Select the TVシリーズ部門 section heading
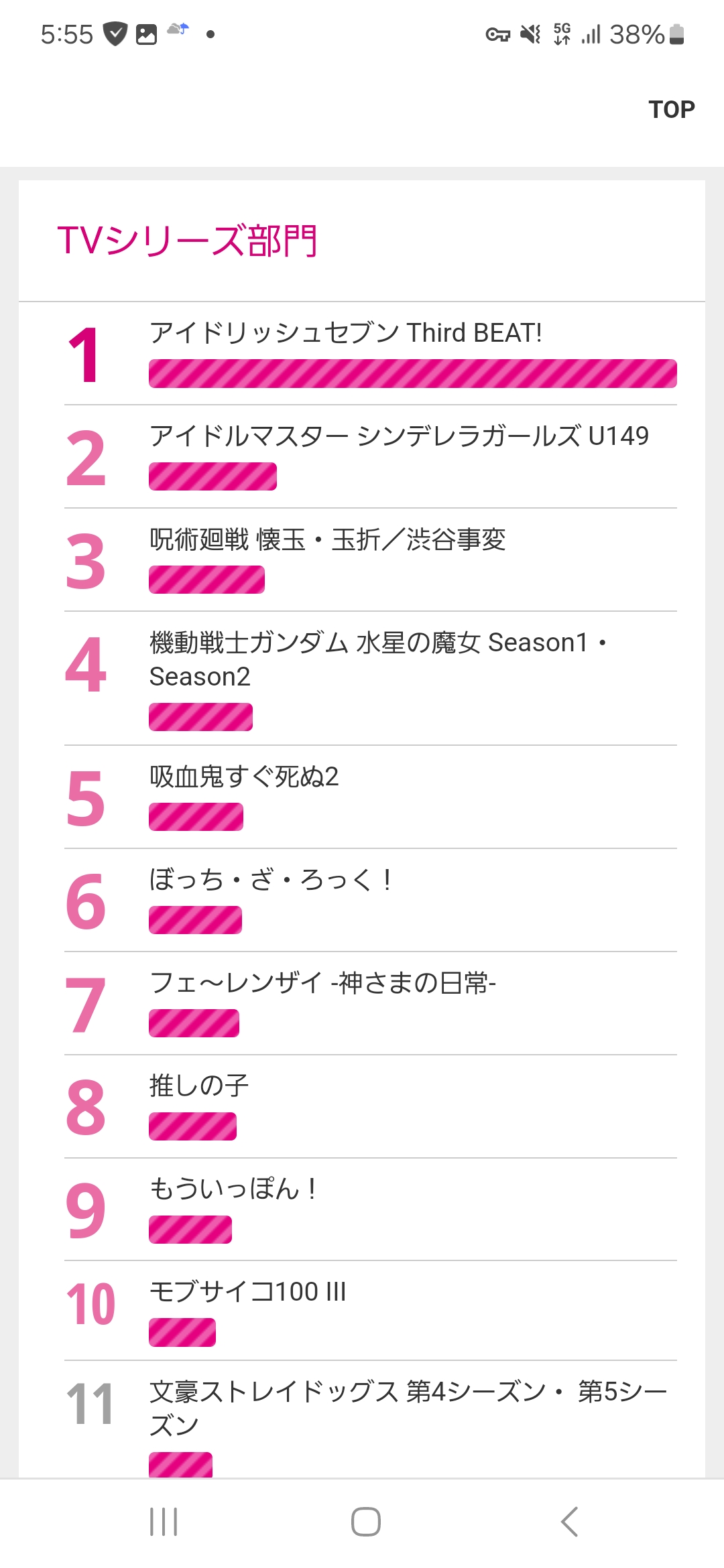The height and width of the screenshot is (1568, 724). click(x=187, y=241)
